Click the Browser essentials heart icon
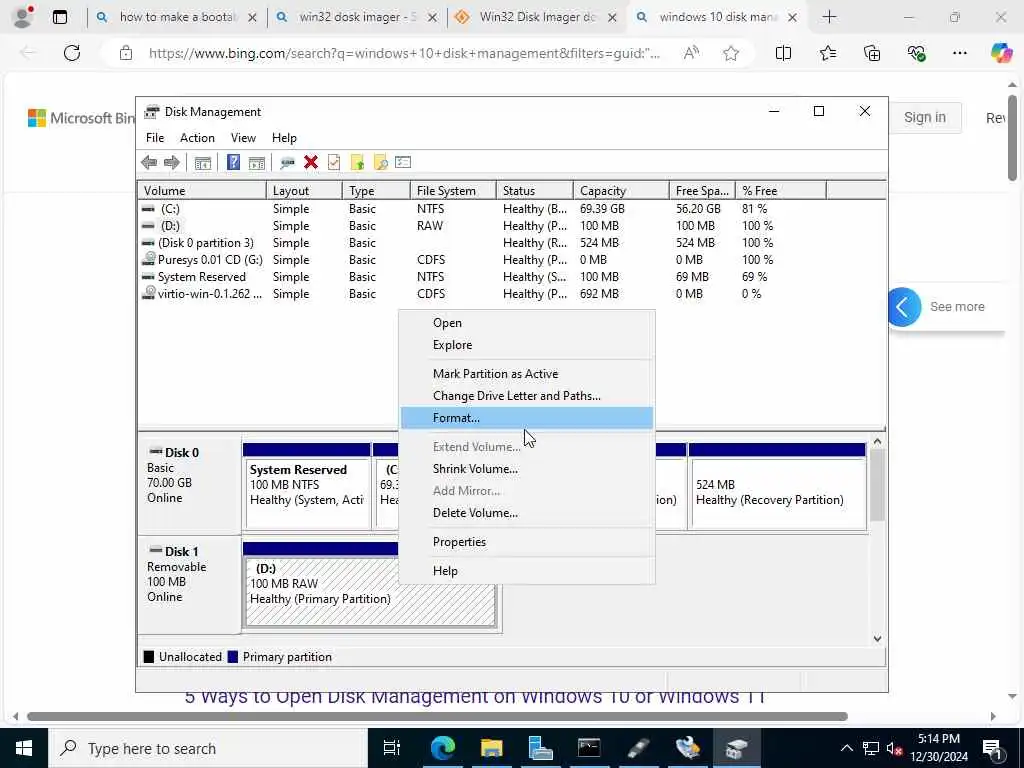The image size is (1024, 768). [x=916, y=53]
